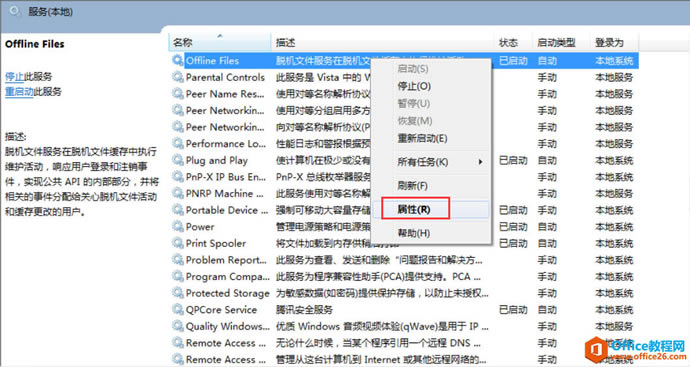Select the Performance Lo... service

point(226,143)
